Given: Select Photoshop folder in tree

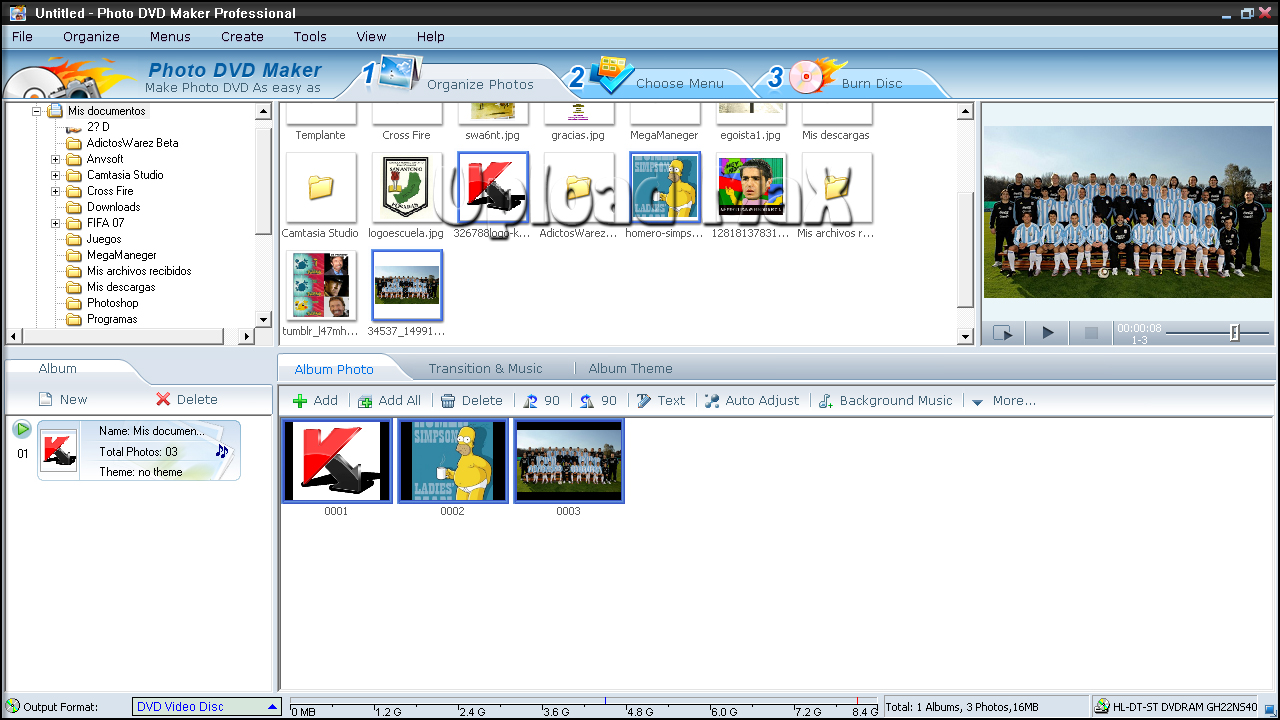Looking at the screenshot, I should click(112, 303).
